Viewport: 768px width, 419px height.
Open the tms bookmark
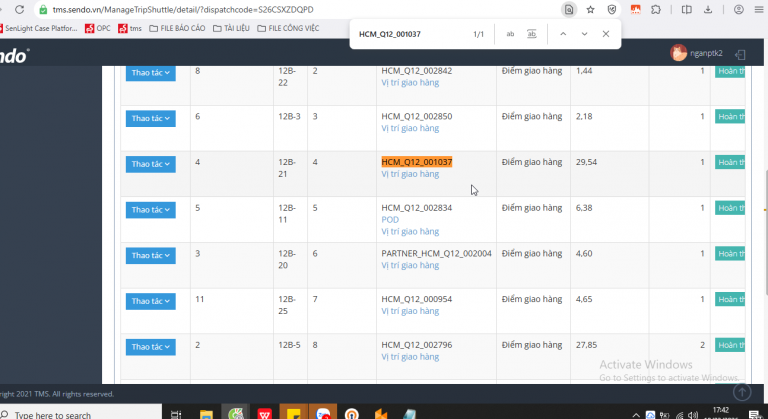click(x=130, y=28)
